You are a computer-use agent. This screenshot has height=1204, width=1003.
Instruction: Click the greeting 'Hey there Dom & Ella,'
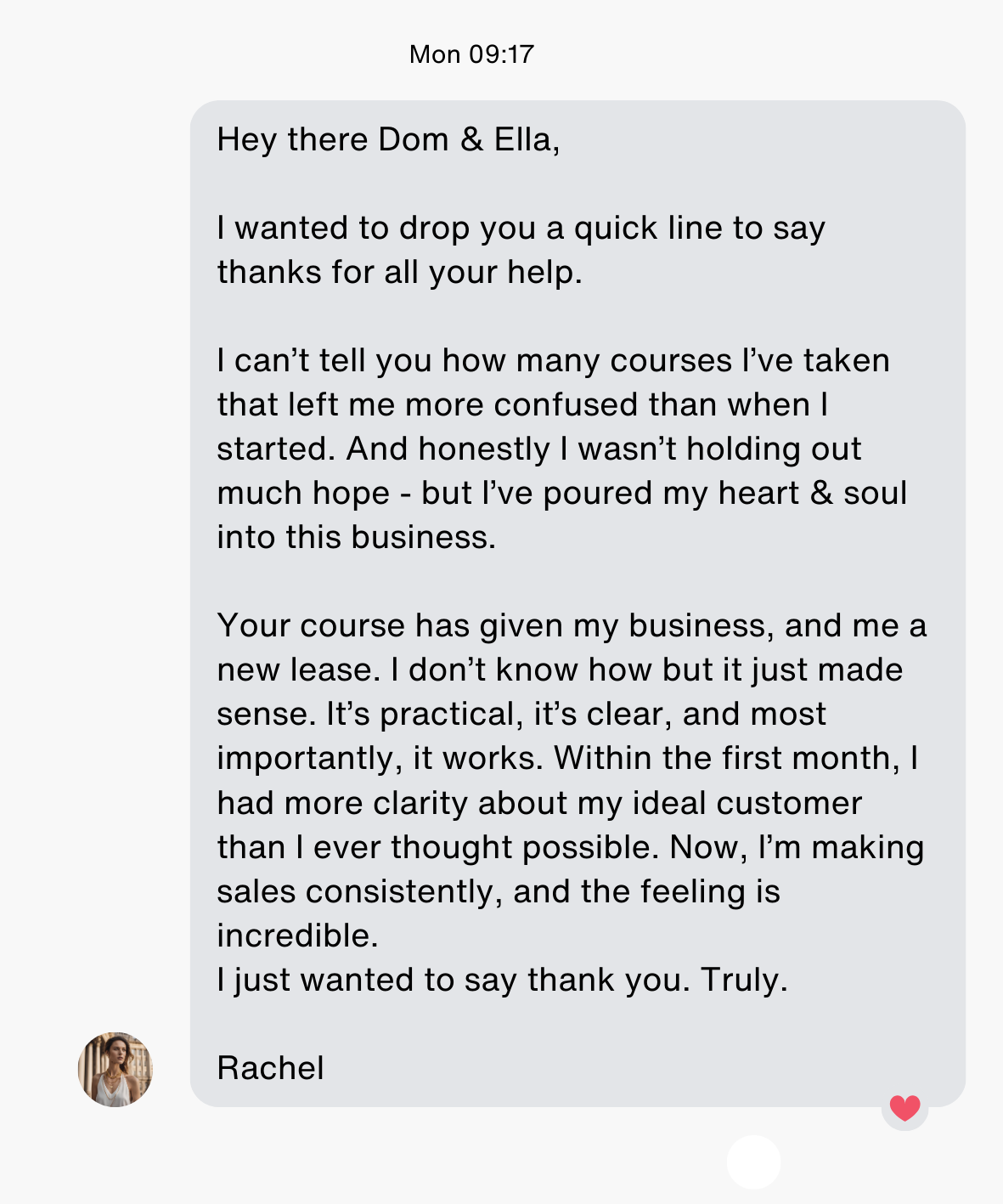388,140
